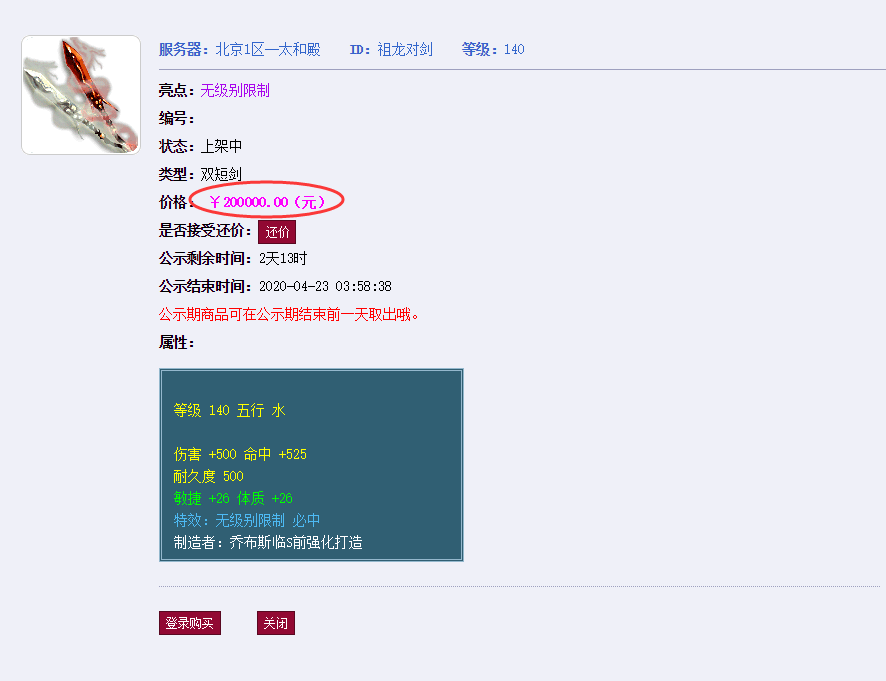Click the green 敏捷 +26 体质 +26 line
Viewport: 886px width, 681px height.
[233, 498]
